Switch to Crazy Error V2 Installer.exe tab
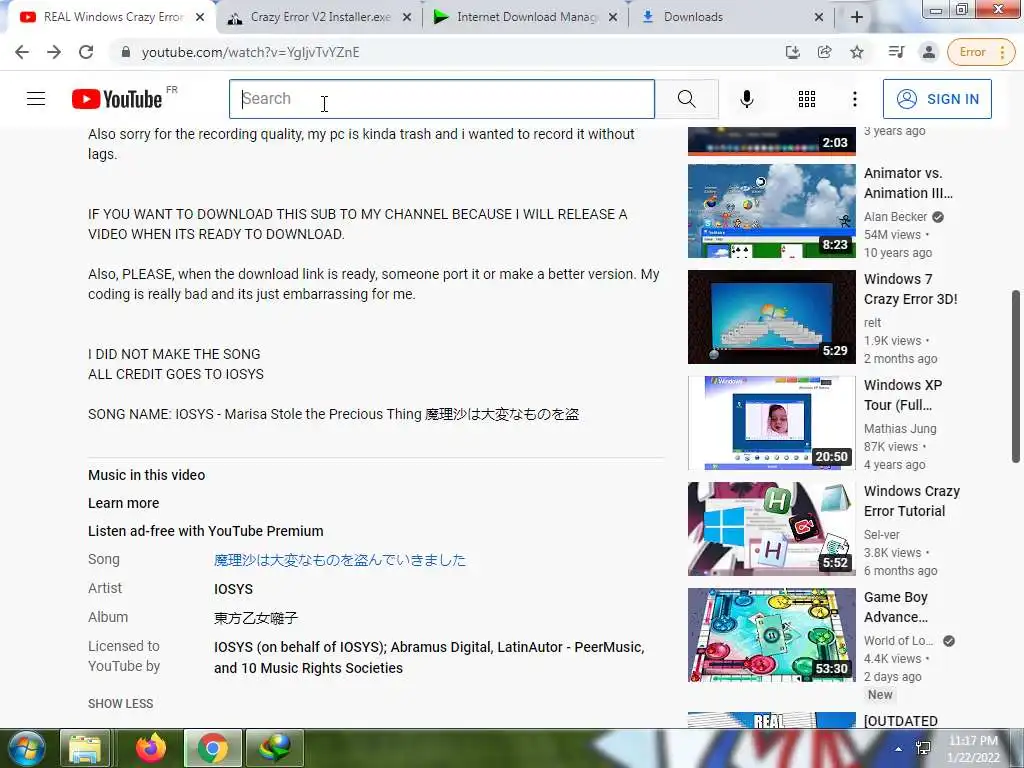The image size is (1024, 768). tap(319, 17)
